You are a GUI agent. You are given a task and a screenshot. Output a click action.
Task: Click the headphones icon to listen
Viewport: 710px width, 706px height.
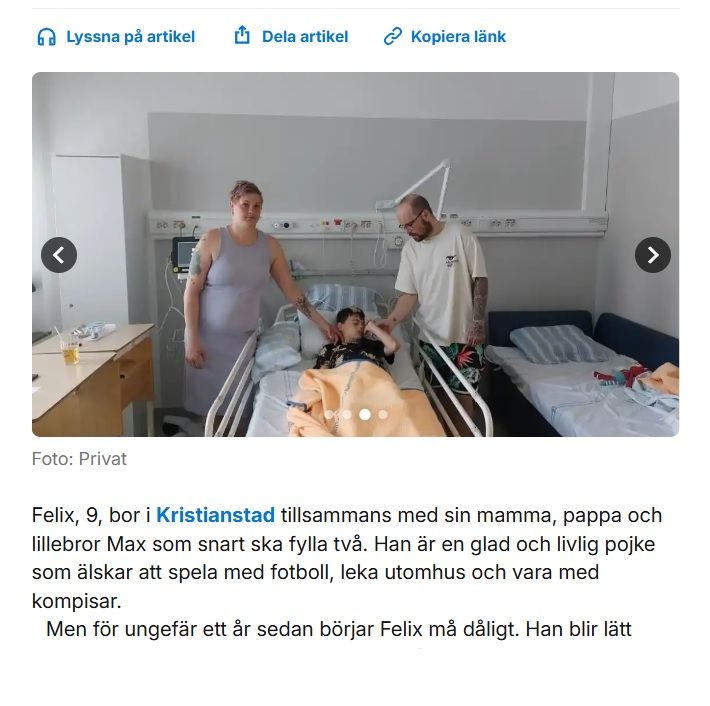click(x=46, y=37)
